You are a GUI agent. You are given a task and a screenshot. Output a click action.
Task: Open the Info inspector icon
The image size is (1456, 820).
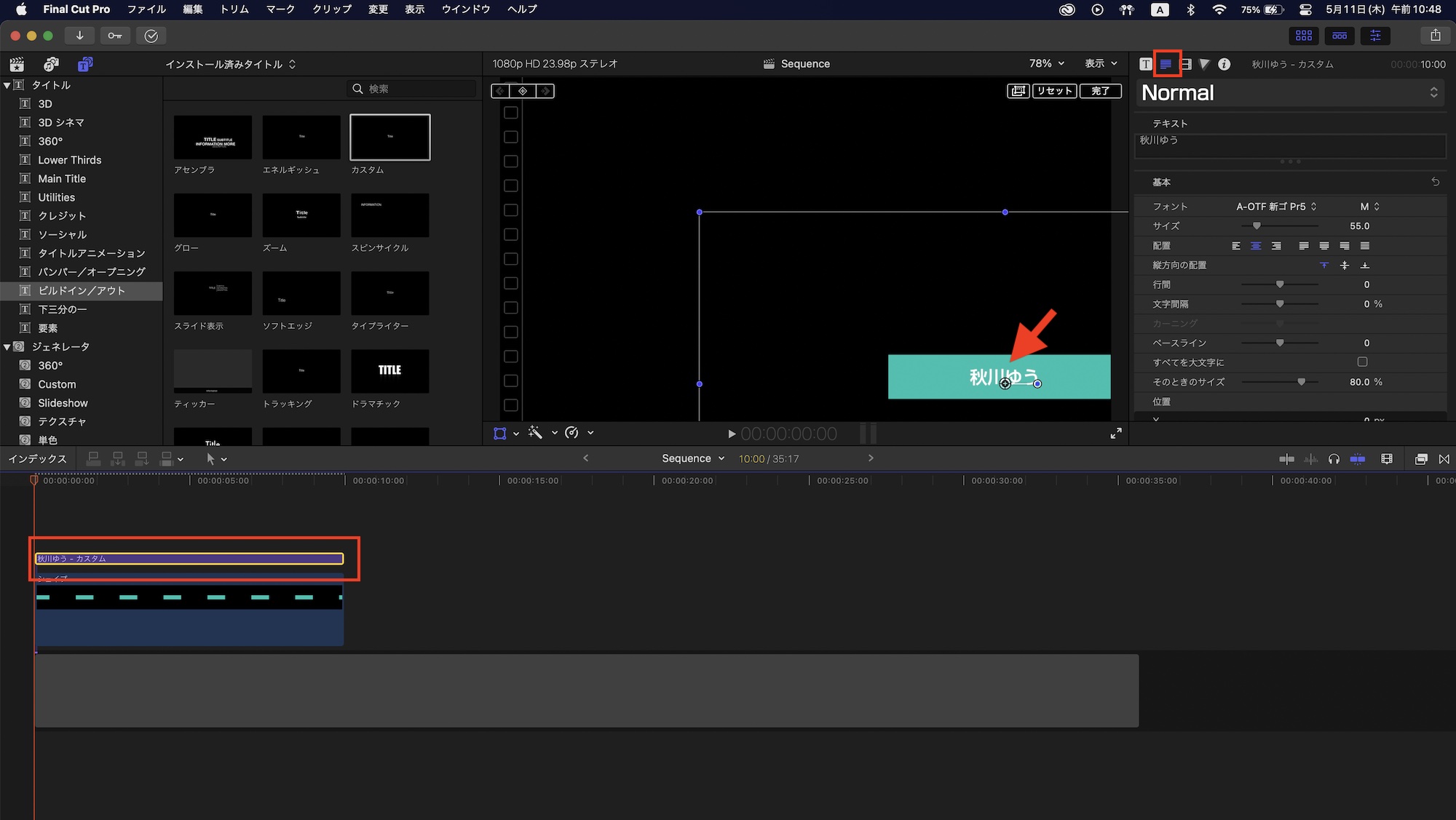coord(1224,64)
